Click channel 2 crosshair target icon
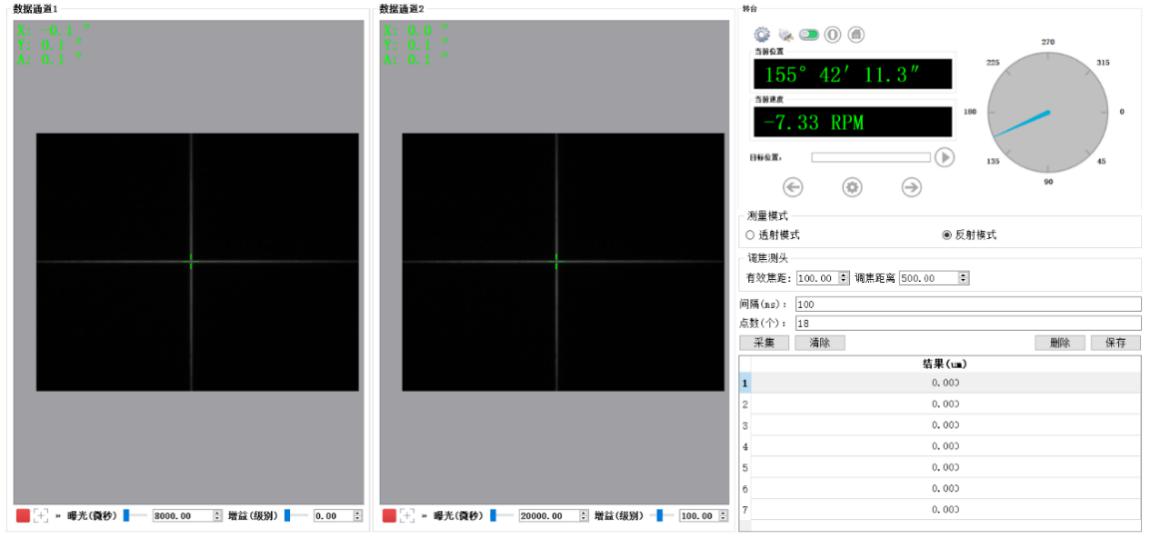 click(407, 516)
